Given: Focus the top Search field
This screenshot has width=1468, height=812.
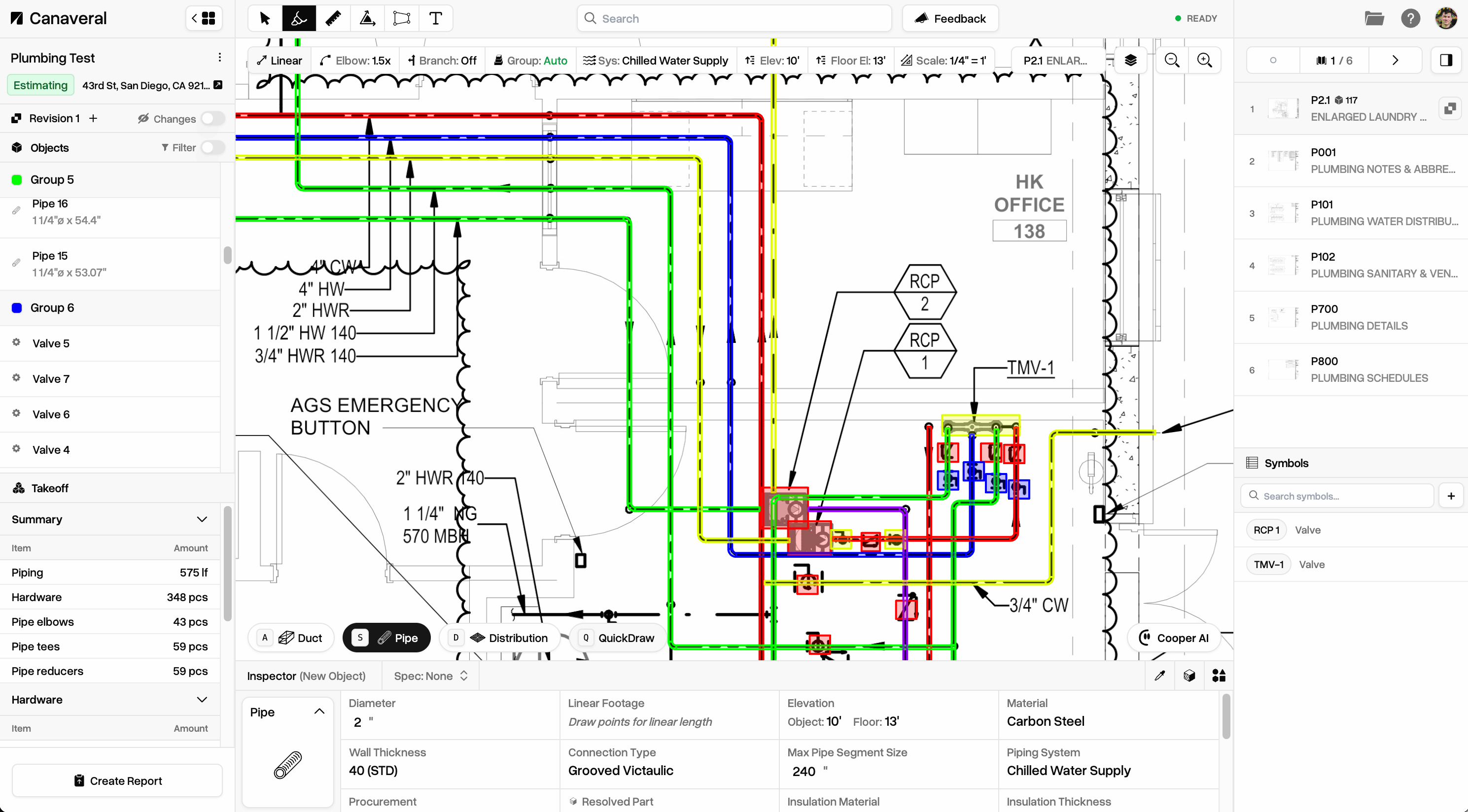Looking at the screenshot, I should click(734, 18).
